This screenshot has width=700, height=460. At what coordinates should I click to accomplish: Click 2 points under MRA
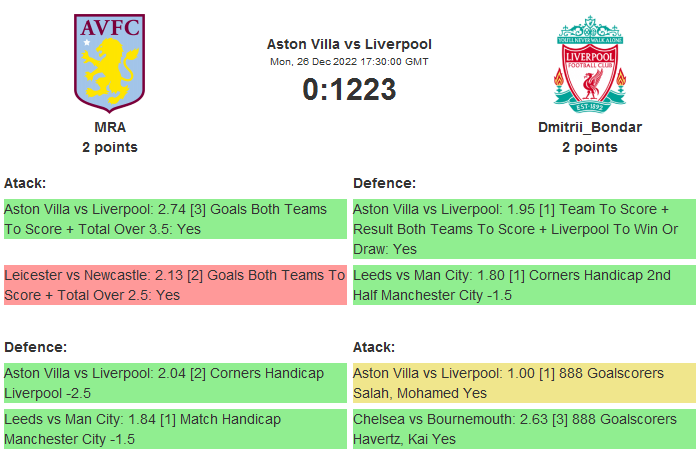coord(110,147)
